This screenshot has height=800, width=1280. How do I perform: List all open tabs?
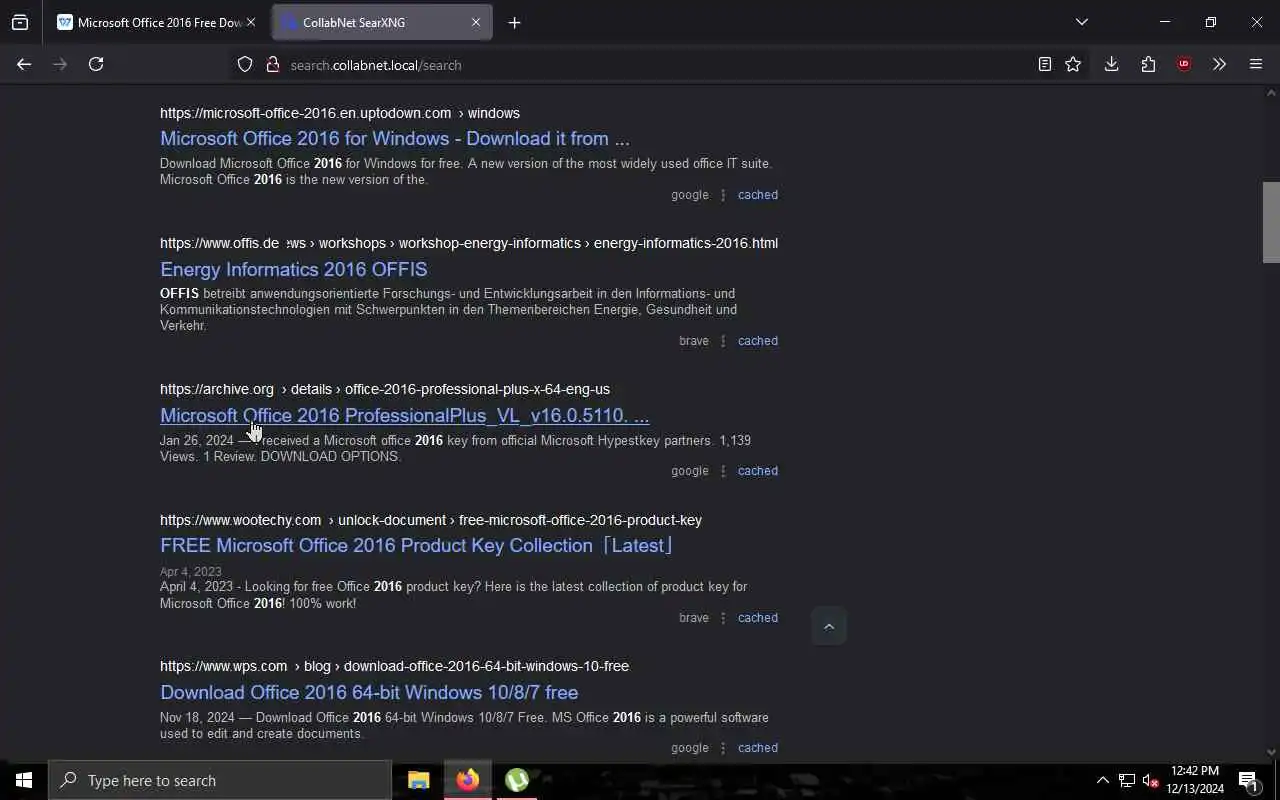pyautogui.click(x=1081, y=22)
